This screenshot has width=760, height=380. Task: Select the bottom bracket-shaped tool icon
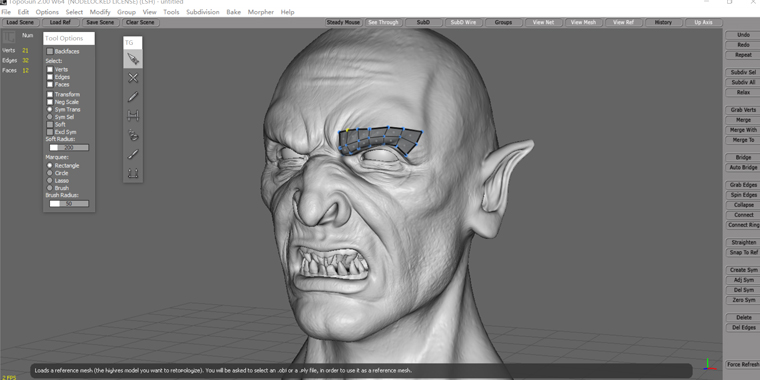pos(133,173)
